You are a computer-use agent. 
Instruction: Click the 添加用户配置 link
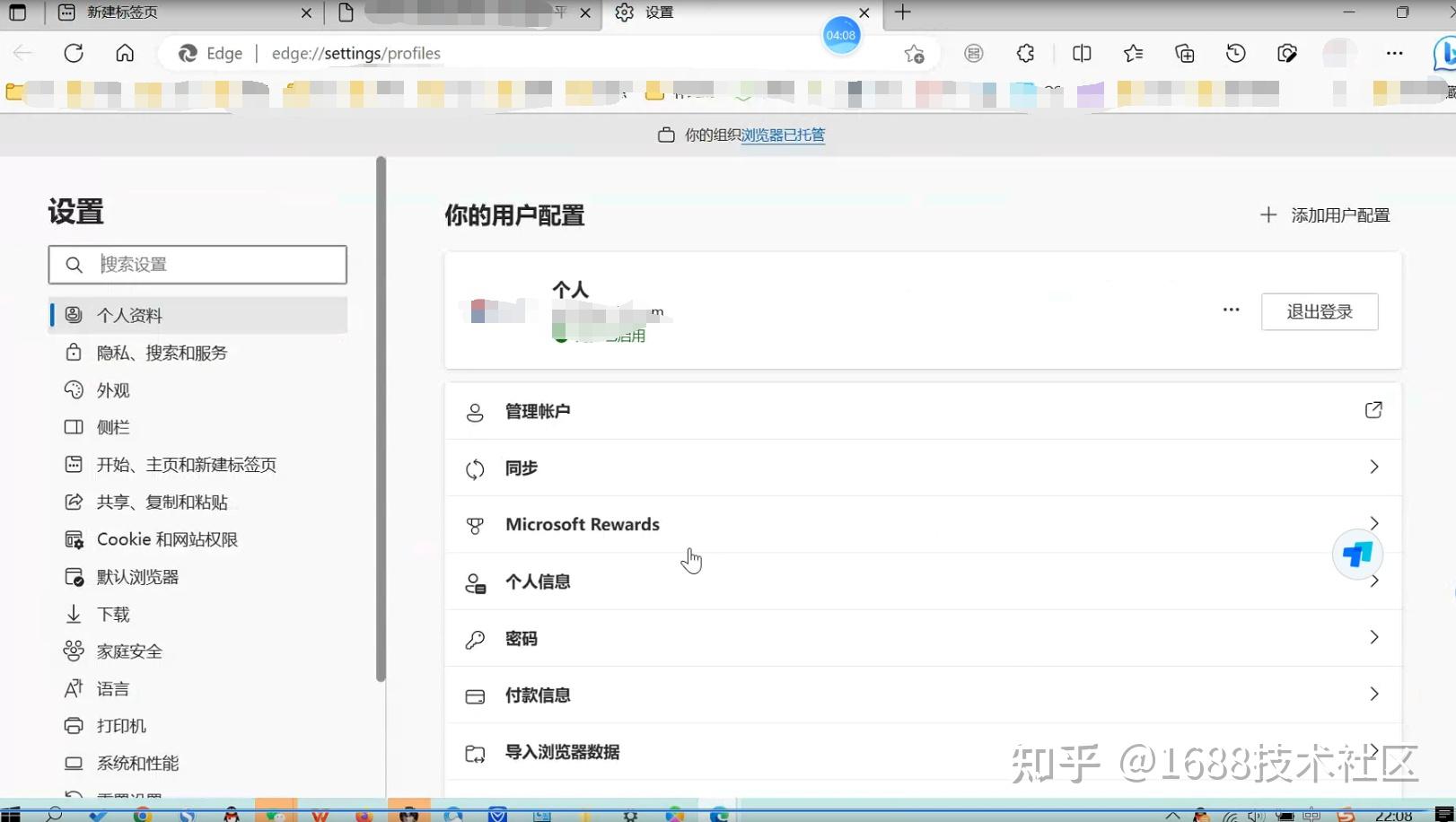1340,214
